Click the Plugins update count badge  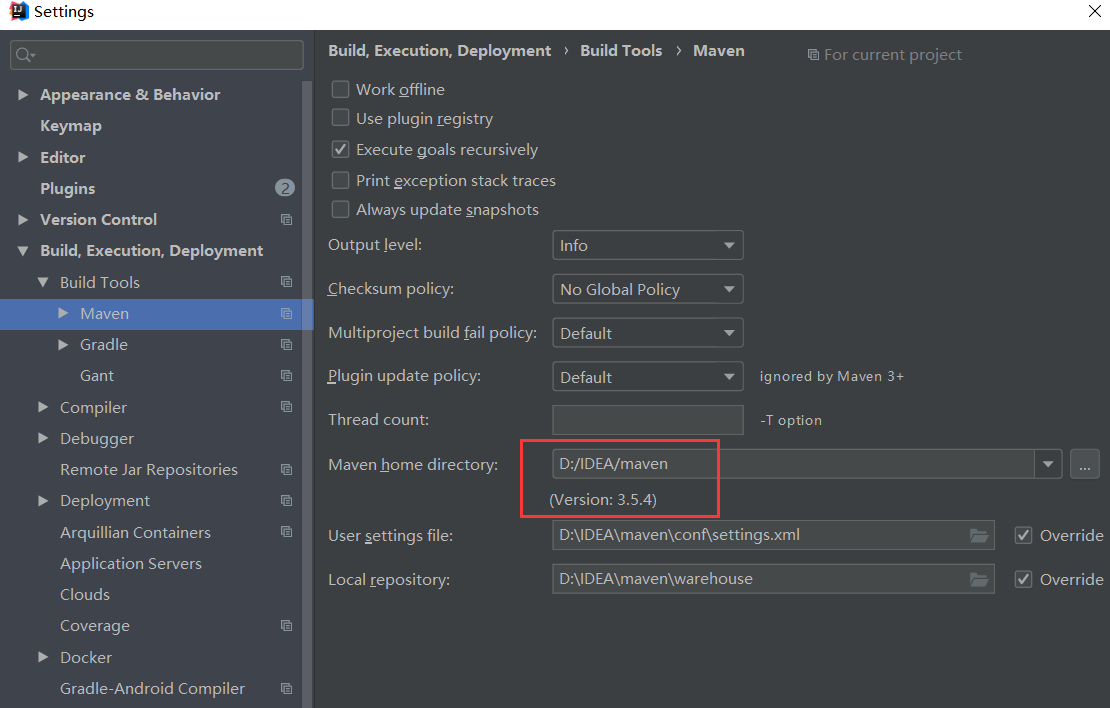click(285, 188)
